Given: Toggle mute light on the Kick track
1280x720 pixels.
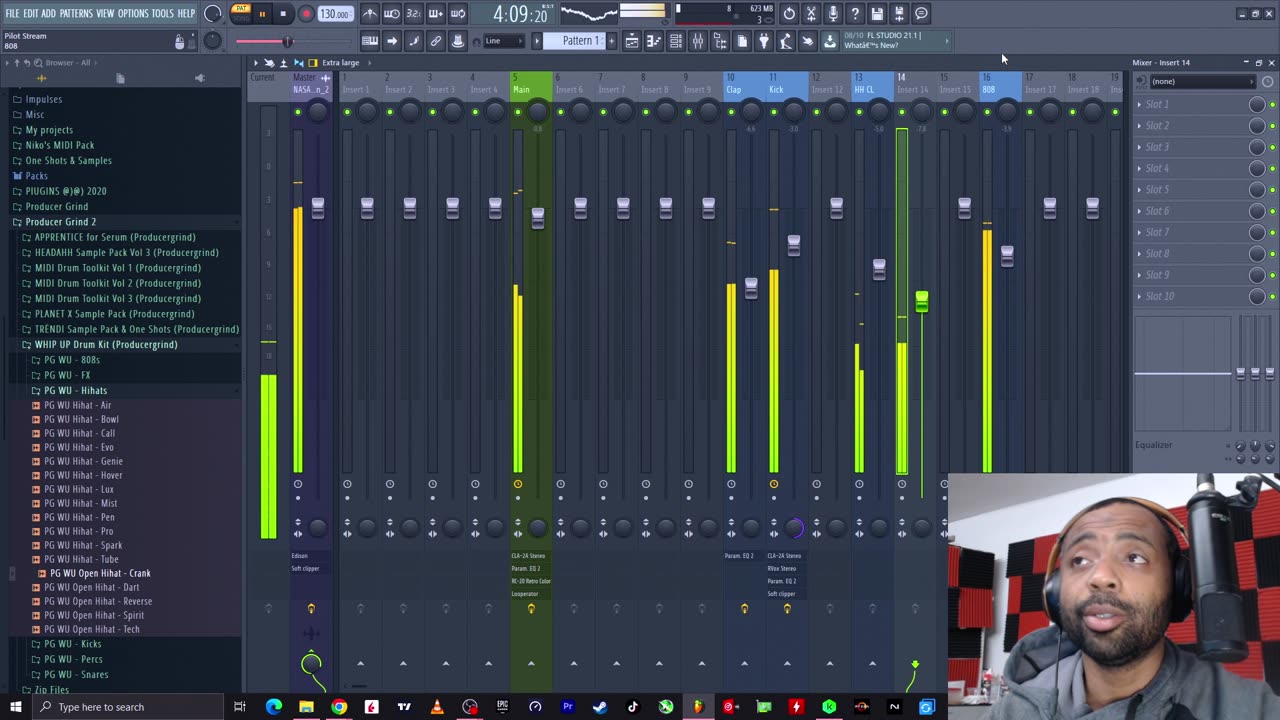Looking at the screenshot, I should (x=774, y=111).
